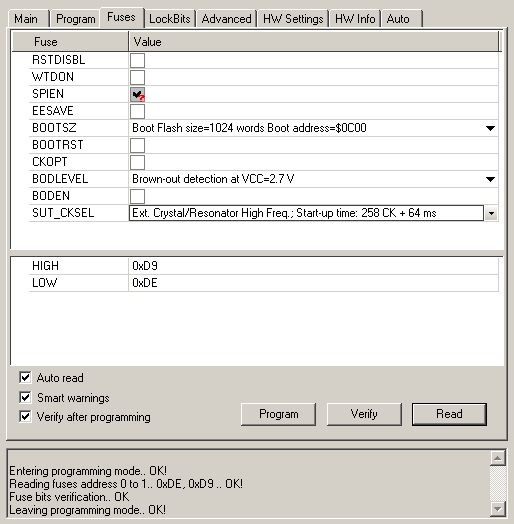The height and width of the screenshot is (524, 514).
Task: Click 'Entering programming mode.. OK!' log line
Action: point(88,471)
